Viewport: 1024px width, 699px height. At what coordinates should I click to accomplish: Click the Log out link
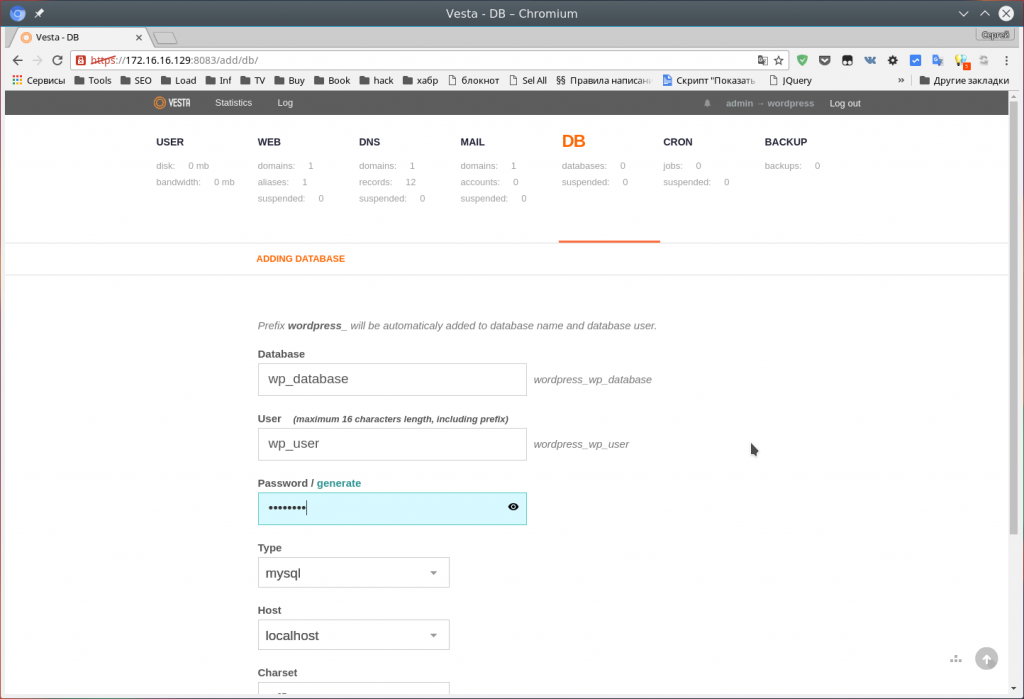(844, 103)
